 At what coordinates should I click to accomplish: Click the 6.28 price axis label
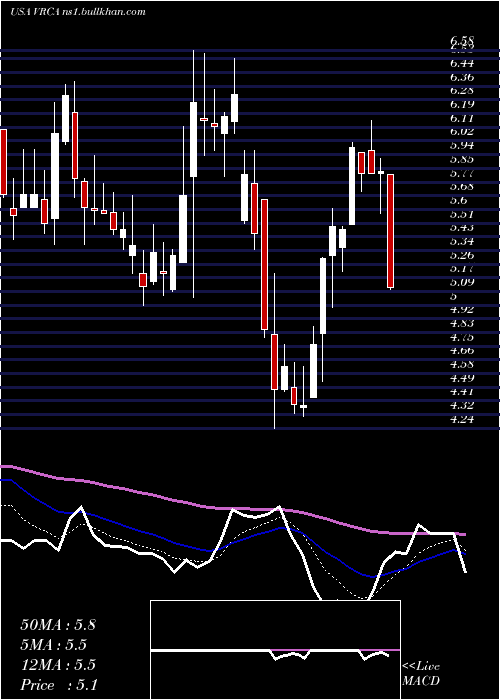tap(462, 91)
